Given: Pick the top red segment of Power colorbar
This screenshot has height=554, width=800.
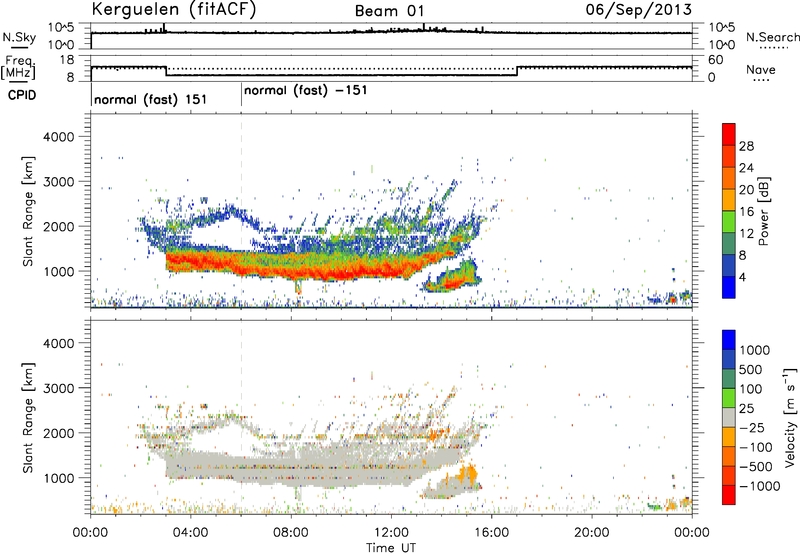Looking at the screenshot, I should (729, 134).
